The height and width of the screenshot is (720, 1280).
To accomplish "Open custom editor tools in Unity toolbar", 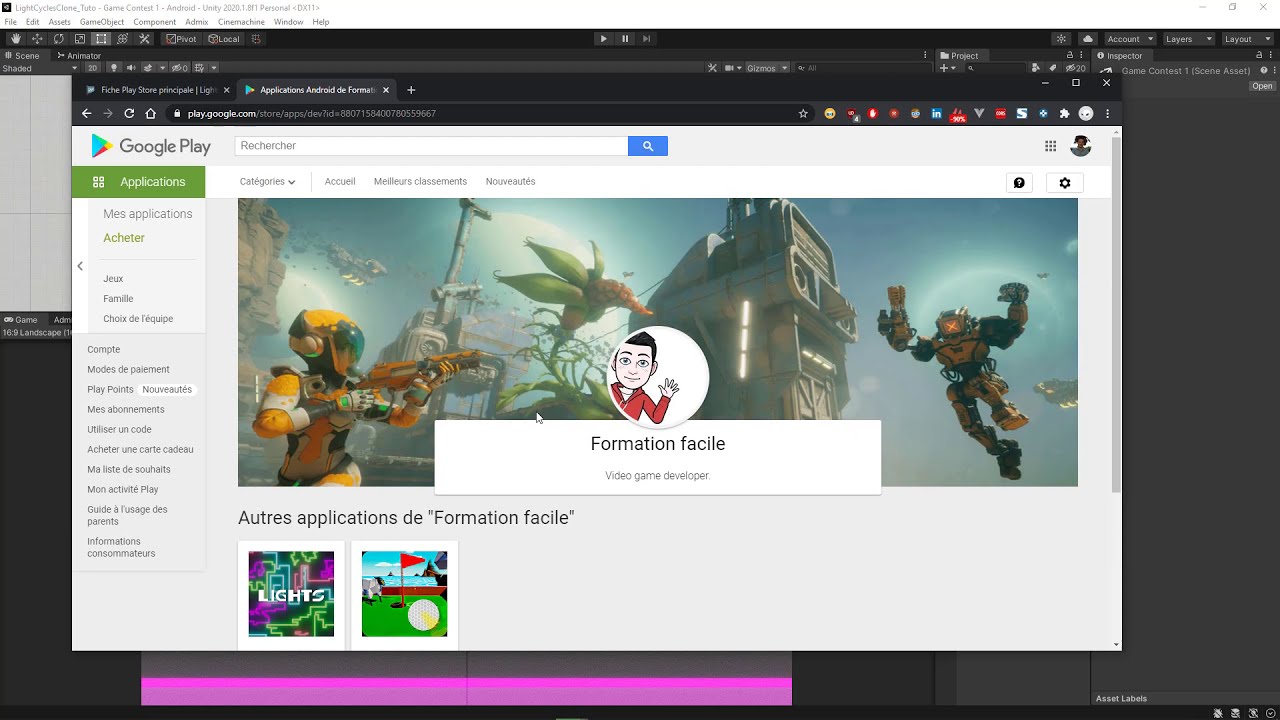I will [144, 39].
